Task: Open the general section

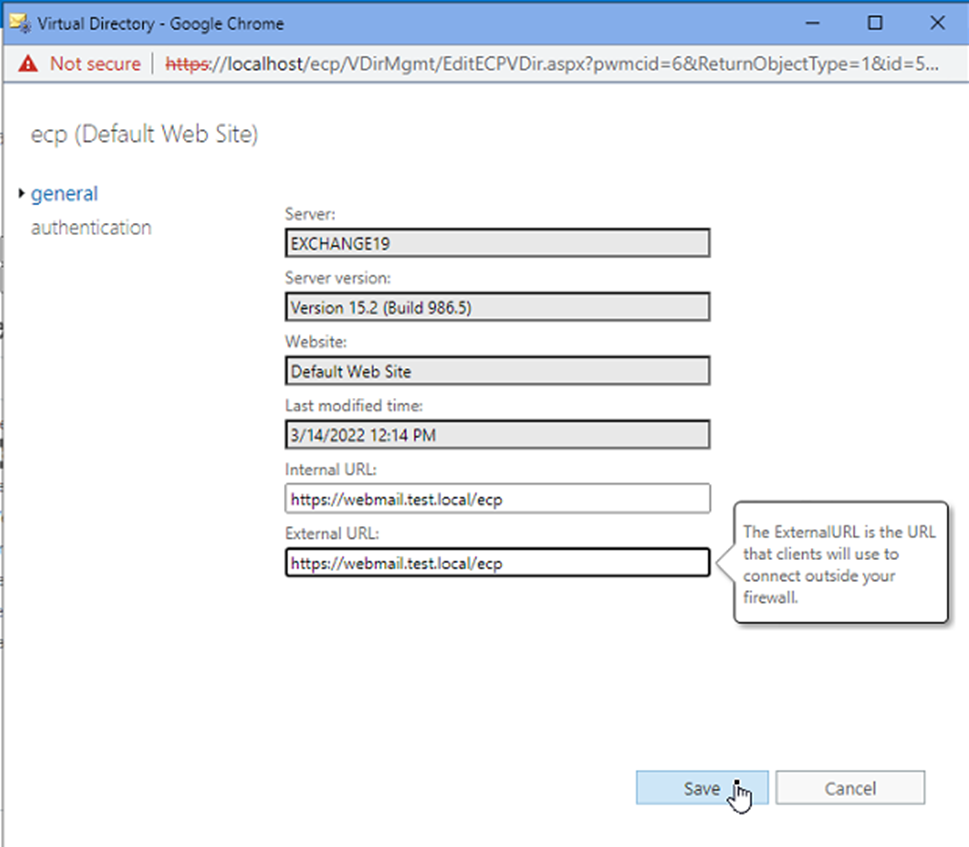Action: 64,194
